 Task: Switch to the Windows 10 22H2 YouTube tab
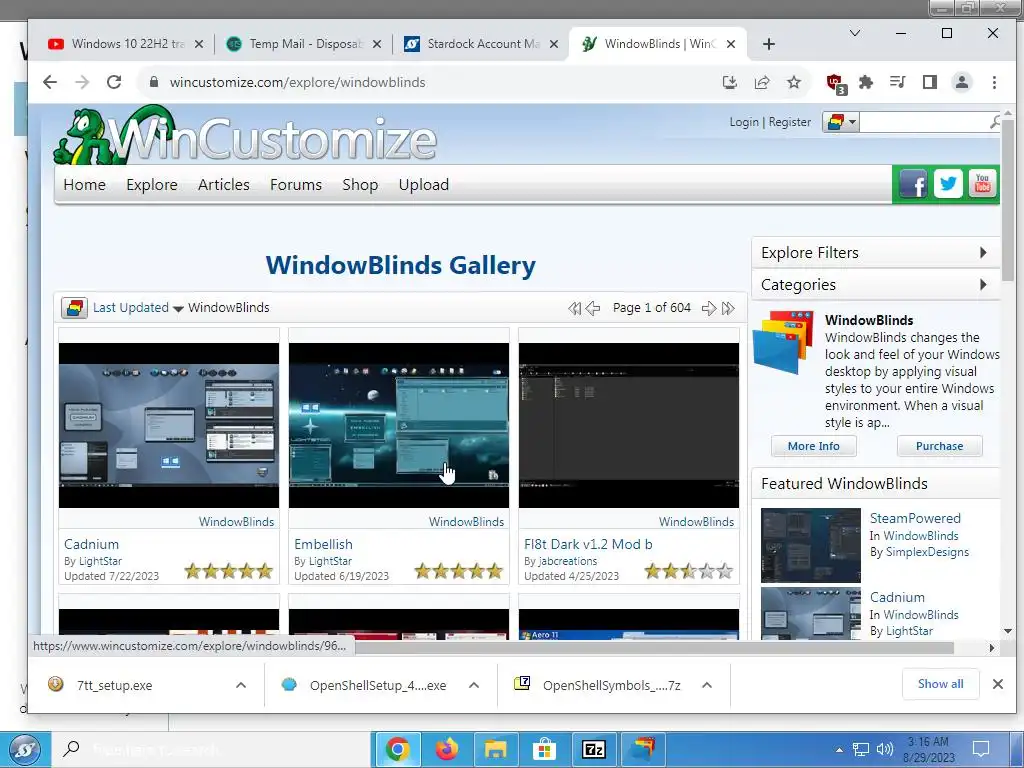tap(126, 44)
